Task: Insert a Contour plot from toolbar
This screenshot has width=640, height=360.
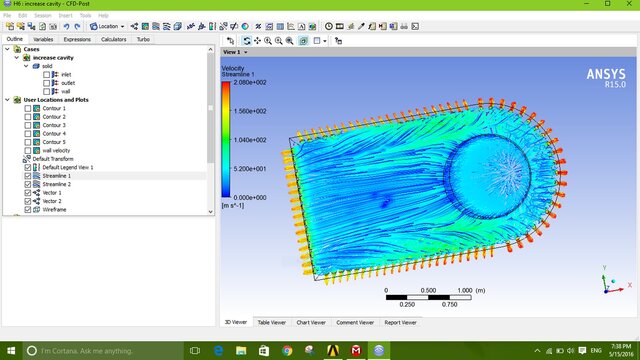Action: [x=145, y=27]
